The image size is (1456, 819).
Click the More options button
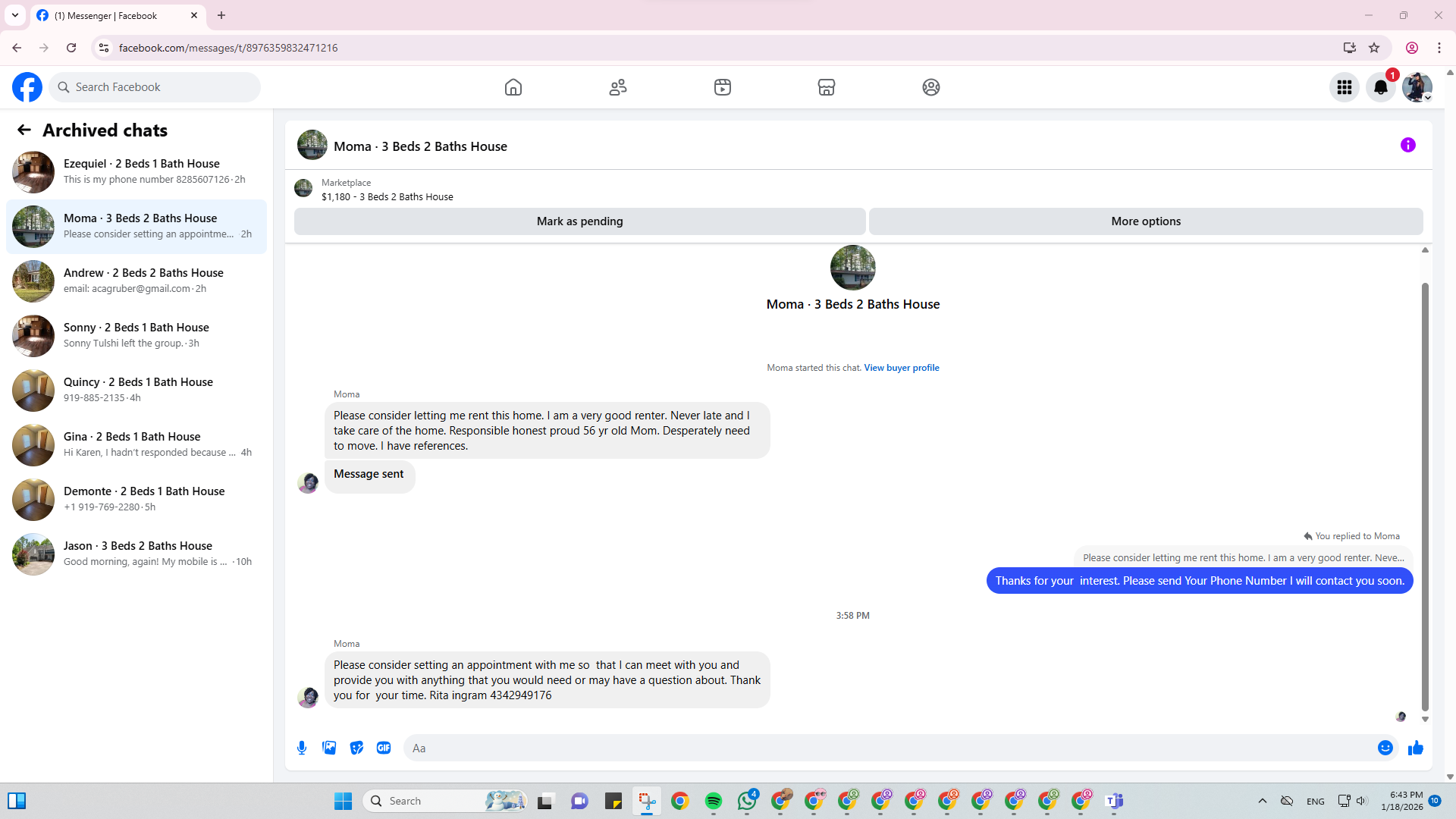pos(1145,221)
